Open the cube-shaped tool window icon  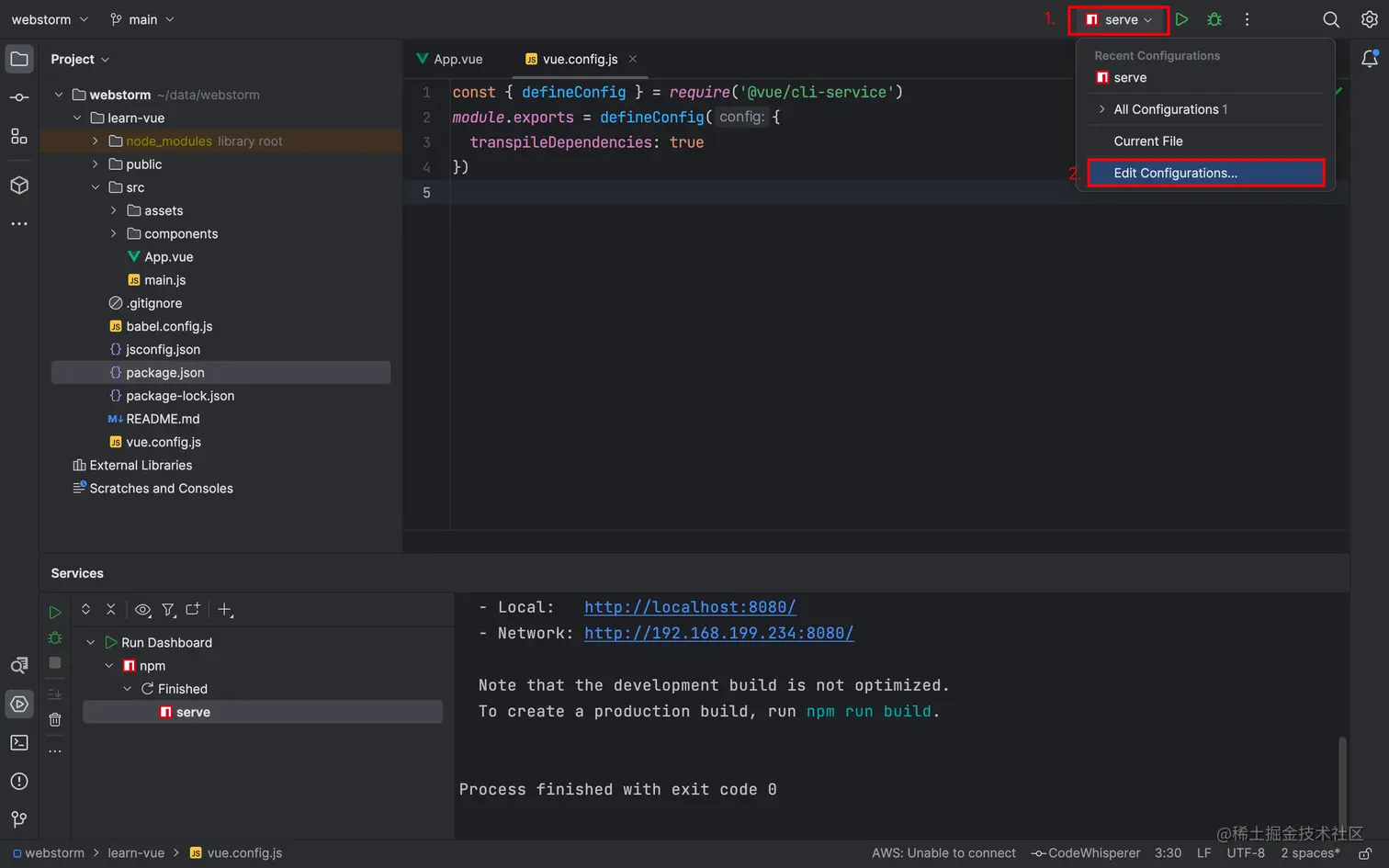[x=19, y=186]
